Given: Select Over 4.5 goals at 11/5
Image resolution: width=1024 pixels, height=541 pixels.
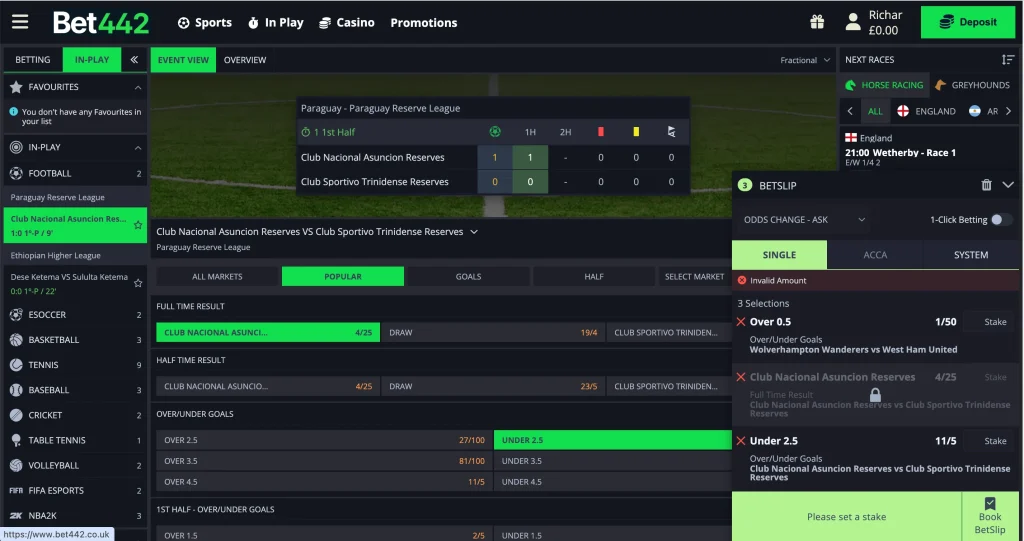Looking at the screenshot, I should click(324, 482).
